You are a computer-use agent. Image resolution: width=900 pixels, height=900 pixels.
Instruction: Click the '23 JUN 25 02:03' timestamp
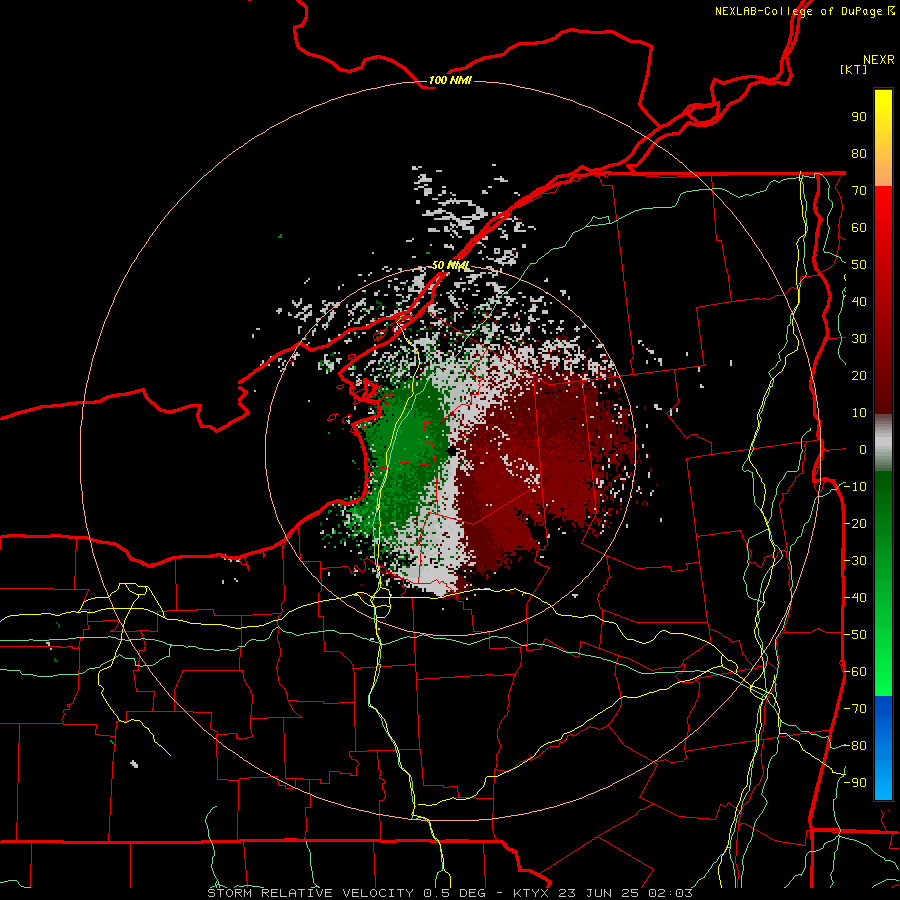626,893
